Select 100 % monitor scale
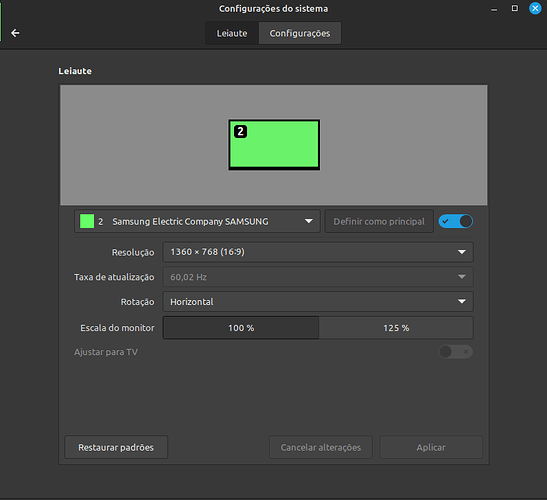The image size is (547, 500). (241, 328)
